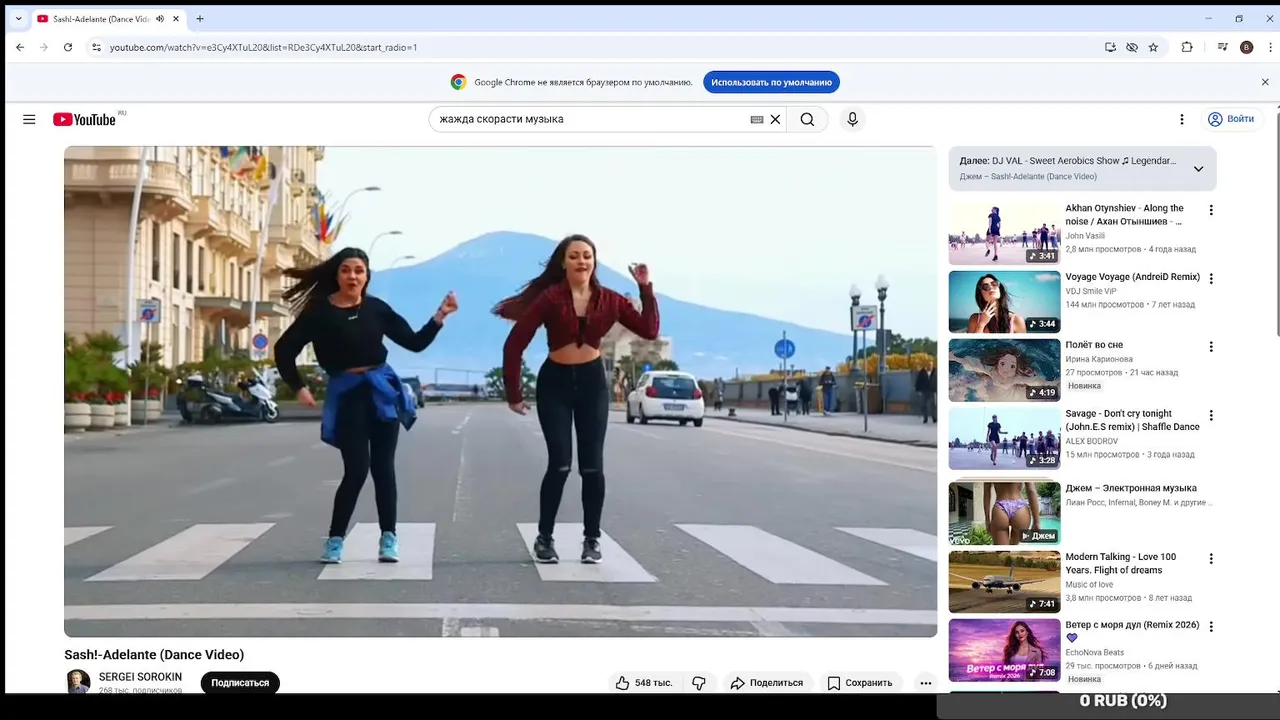The image size is (1280, 720).
Task: Open Полёт во сне video title
Action: 1094,345
